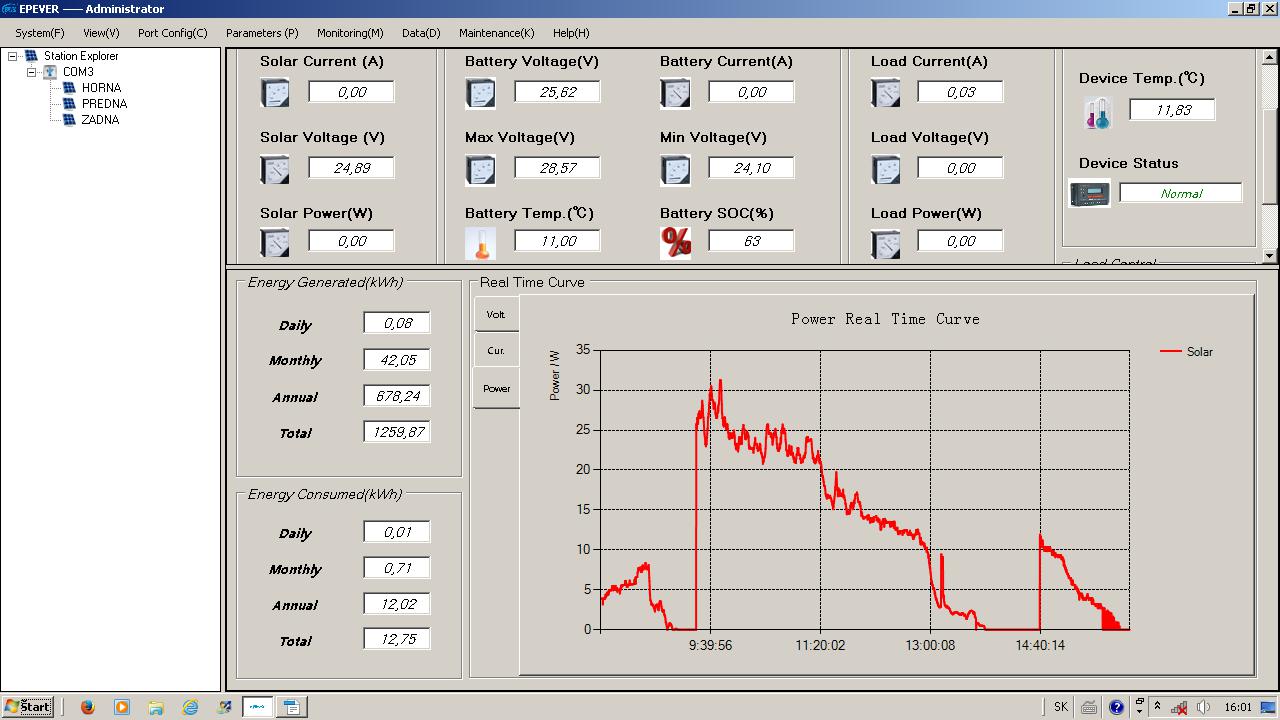Click the Battery Voltage meter icon
This screenshot has width=1280, height=720.
480,94
